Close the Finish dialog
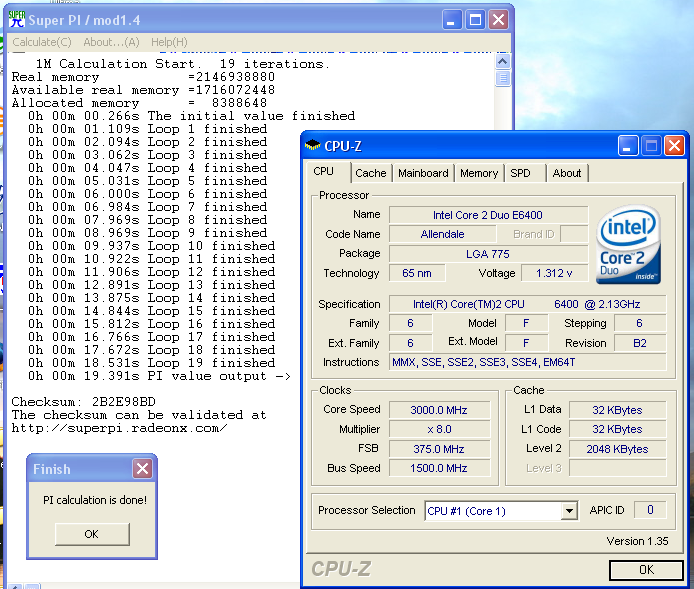 click(x=143, y=468)
